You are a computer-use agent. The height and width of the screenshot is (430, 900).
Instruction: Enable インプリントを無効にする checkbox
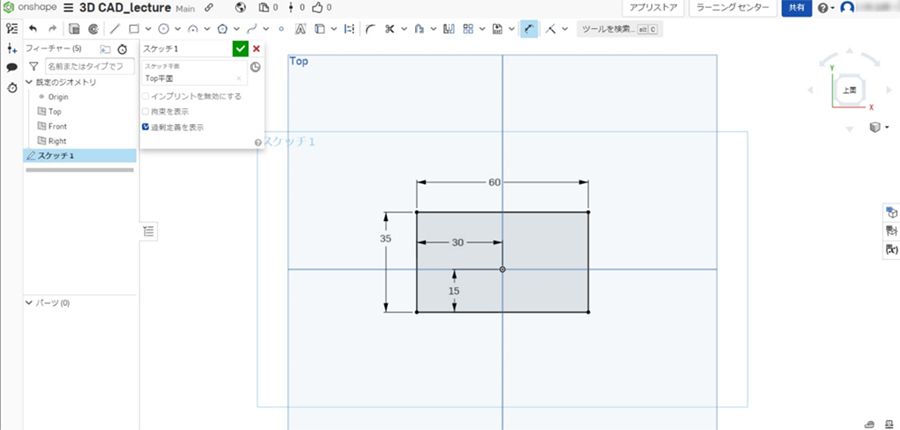146,96
